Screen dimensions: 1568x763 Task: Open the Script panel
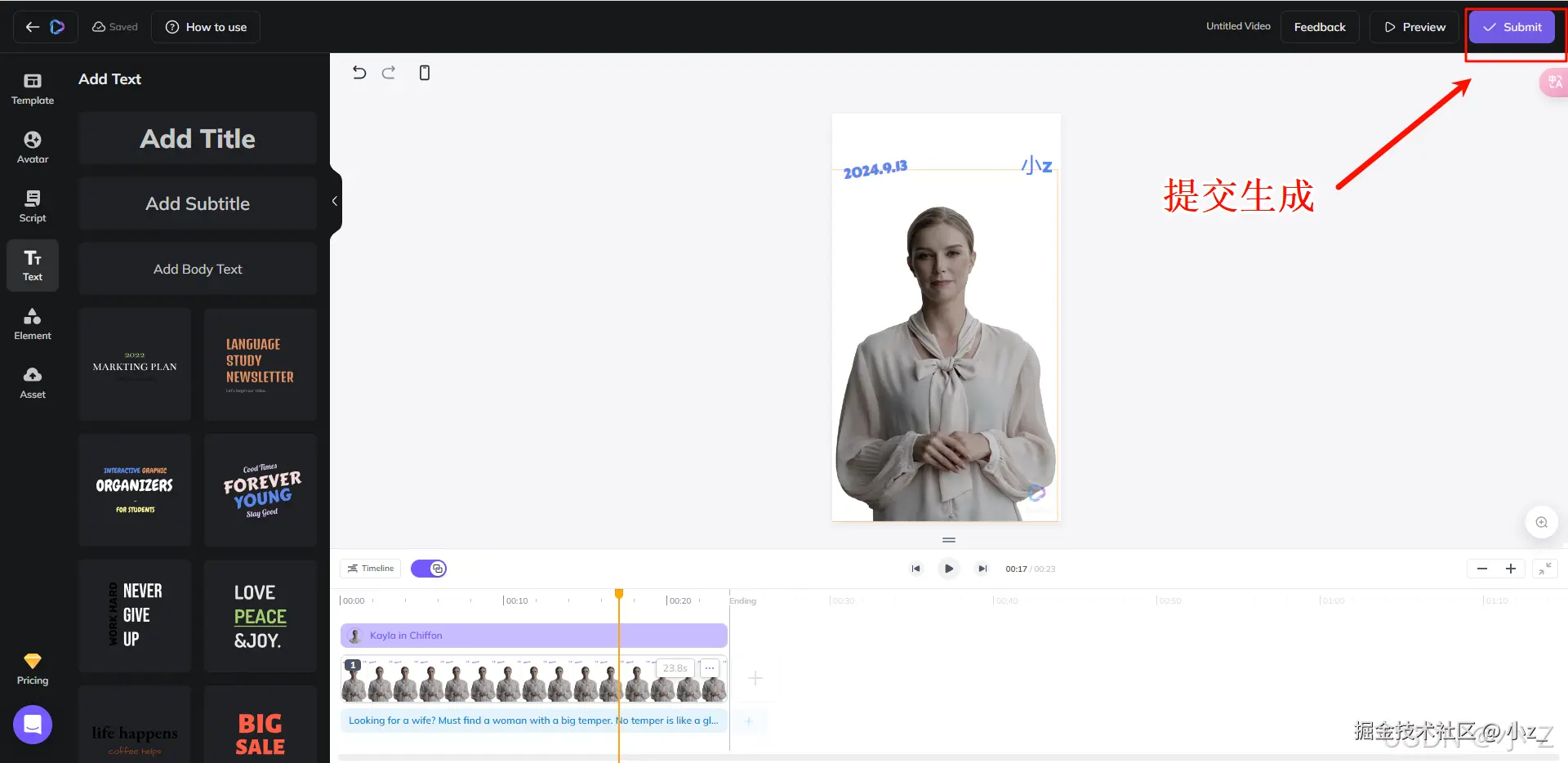33,207
